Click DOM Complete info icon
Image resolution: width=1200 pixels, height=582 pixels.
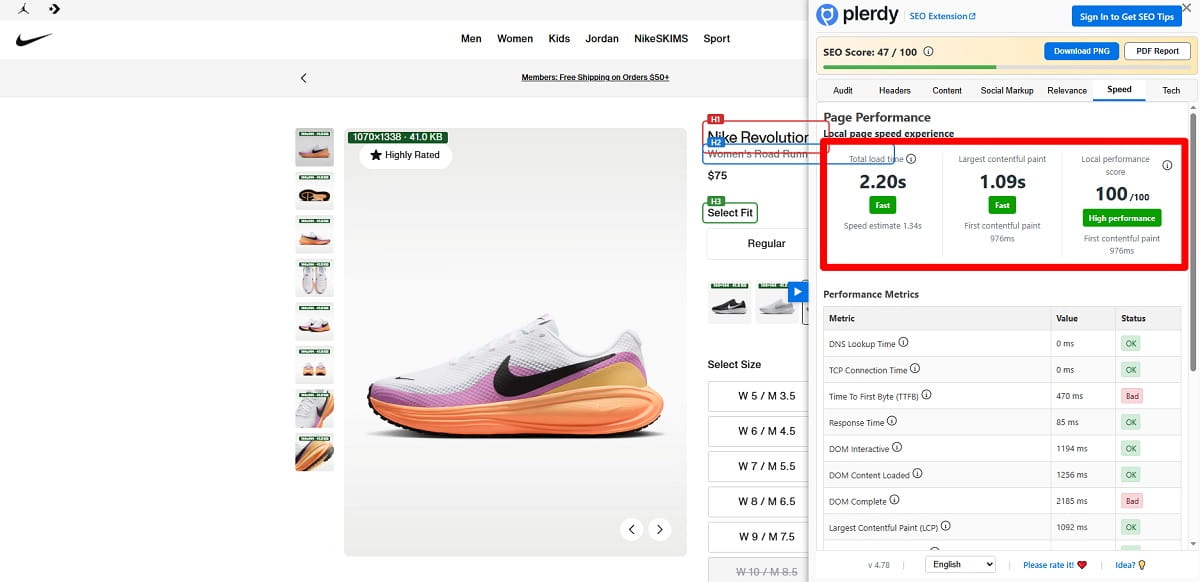(894, 500)
